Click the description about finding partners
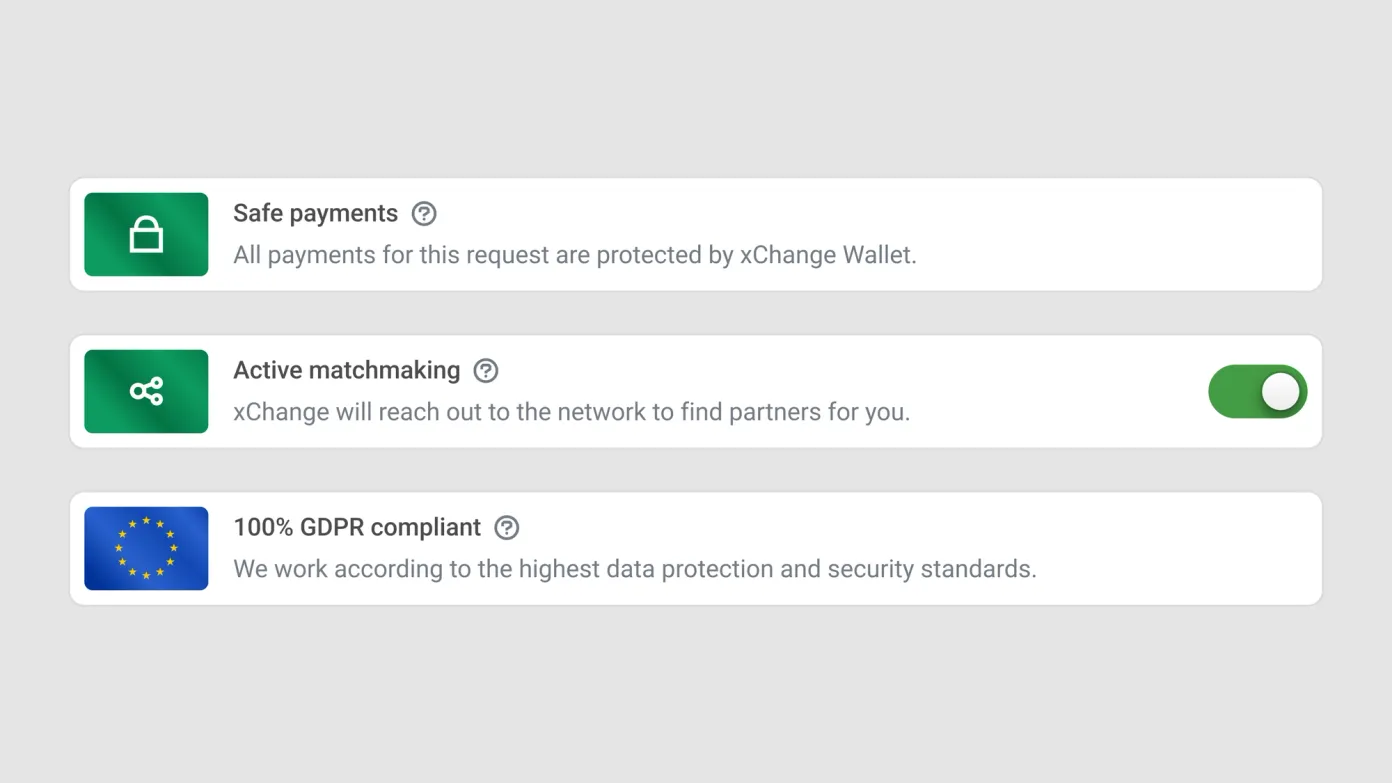 [x=572, y=412]
